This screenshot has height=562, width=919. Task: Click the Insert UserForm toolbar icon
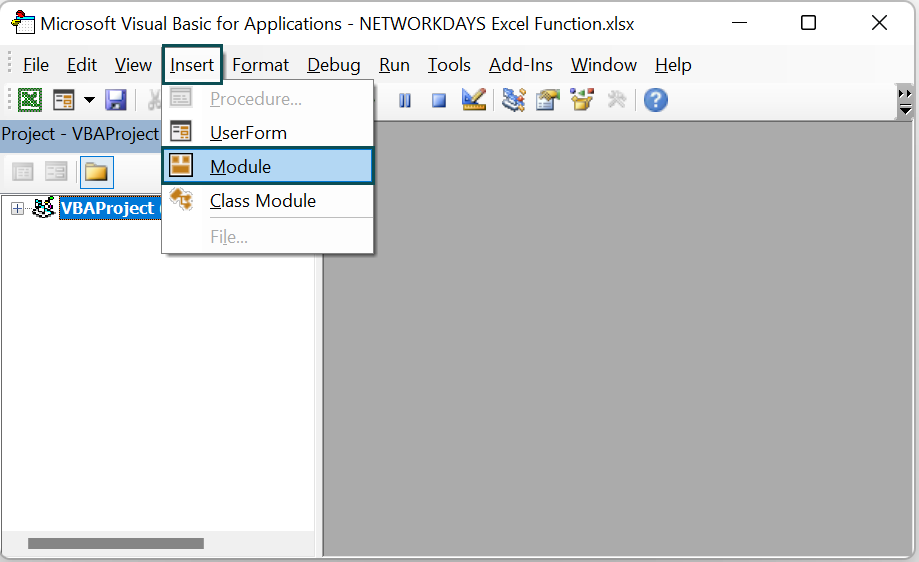tap(63, 100)
